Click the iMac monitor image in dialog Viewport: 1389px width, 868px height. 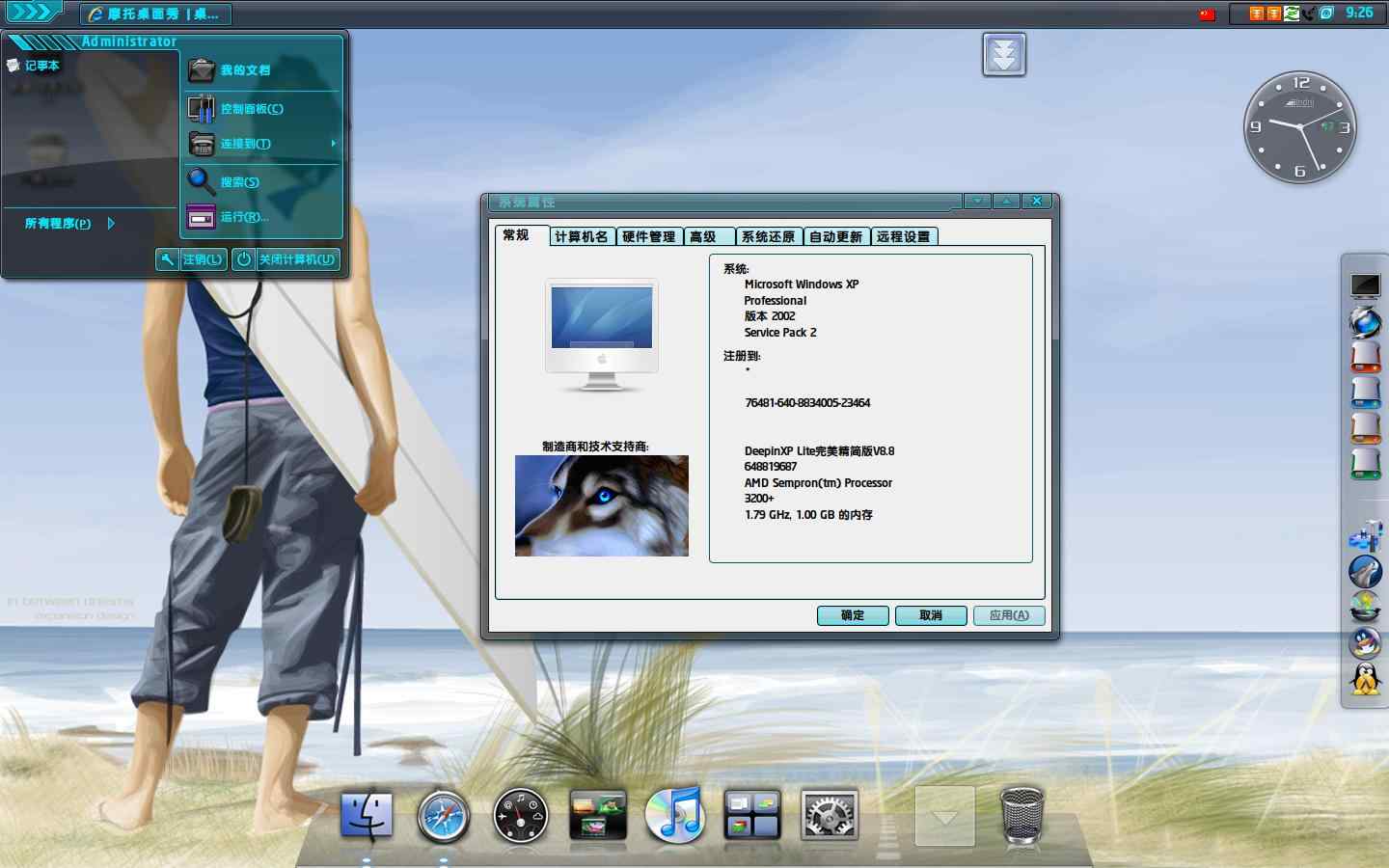(x=602, y=335)
